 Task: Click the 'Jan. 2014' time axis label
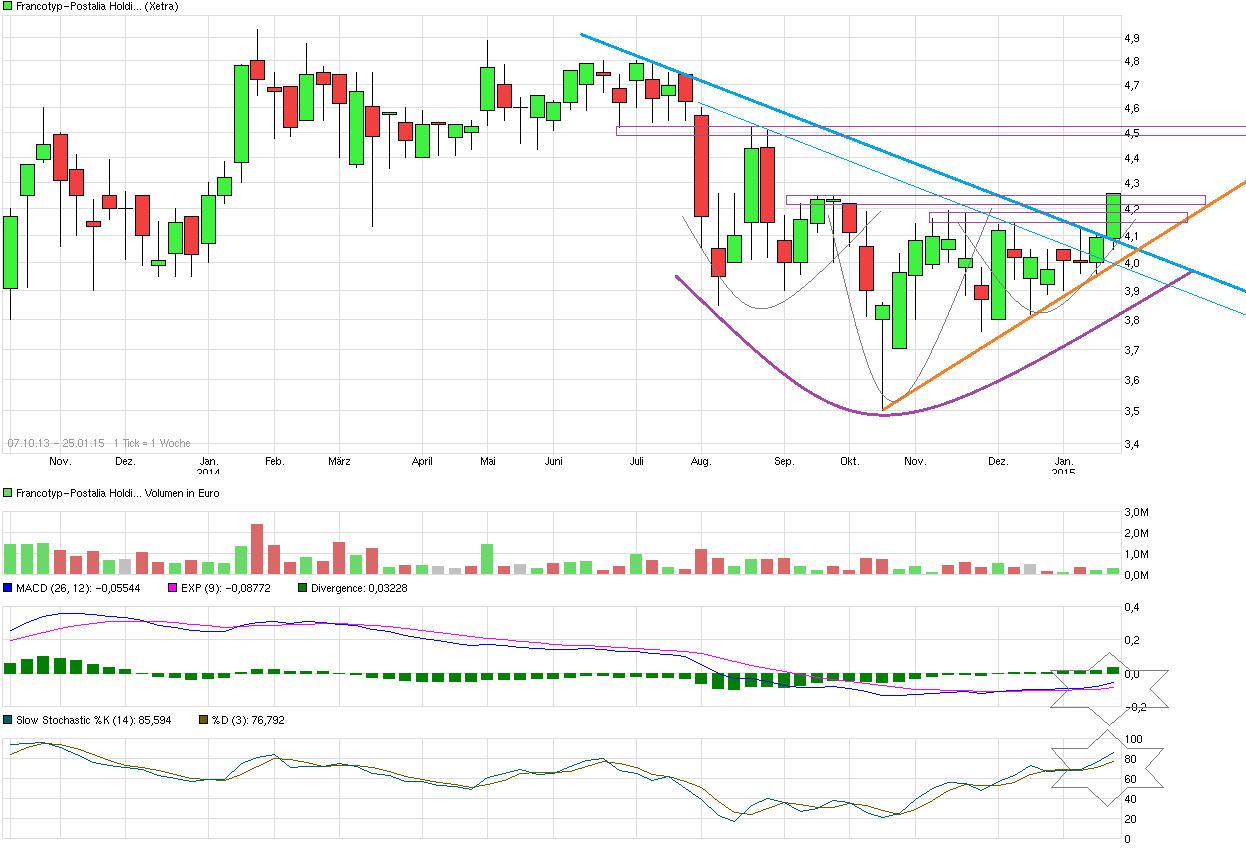(x=208, y=467)
